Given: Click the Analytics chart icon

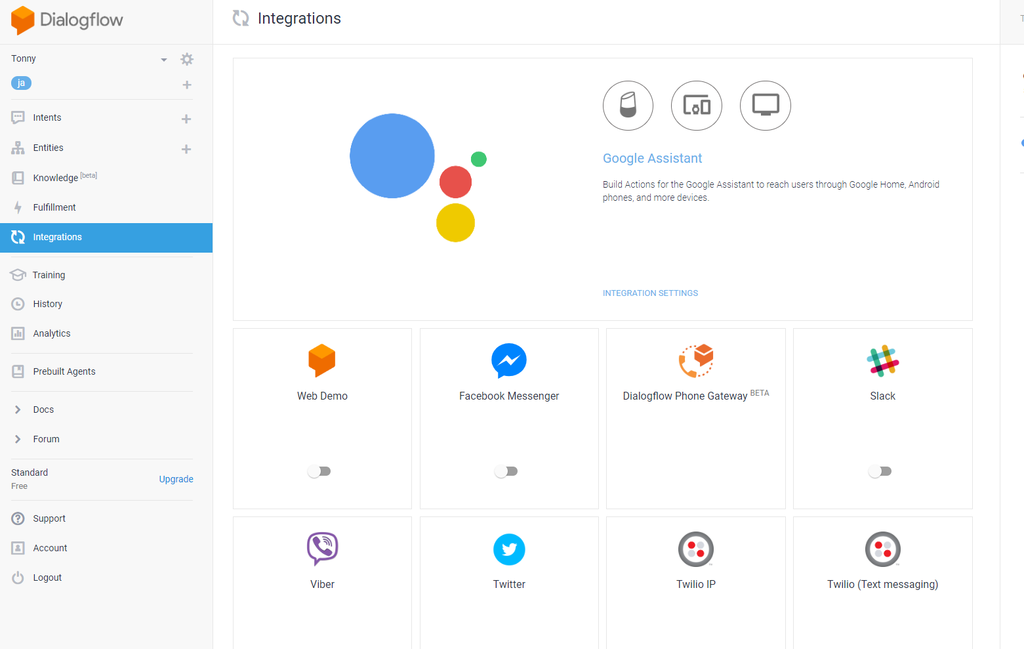Looking at the screenshot, I should (x=18, y=334).
